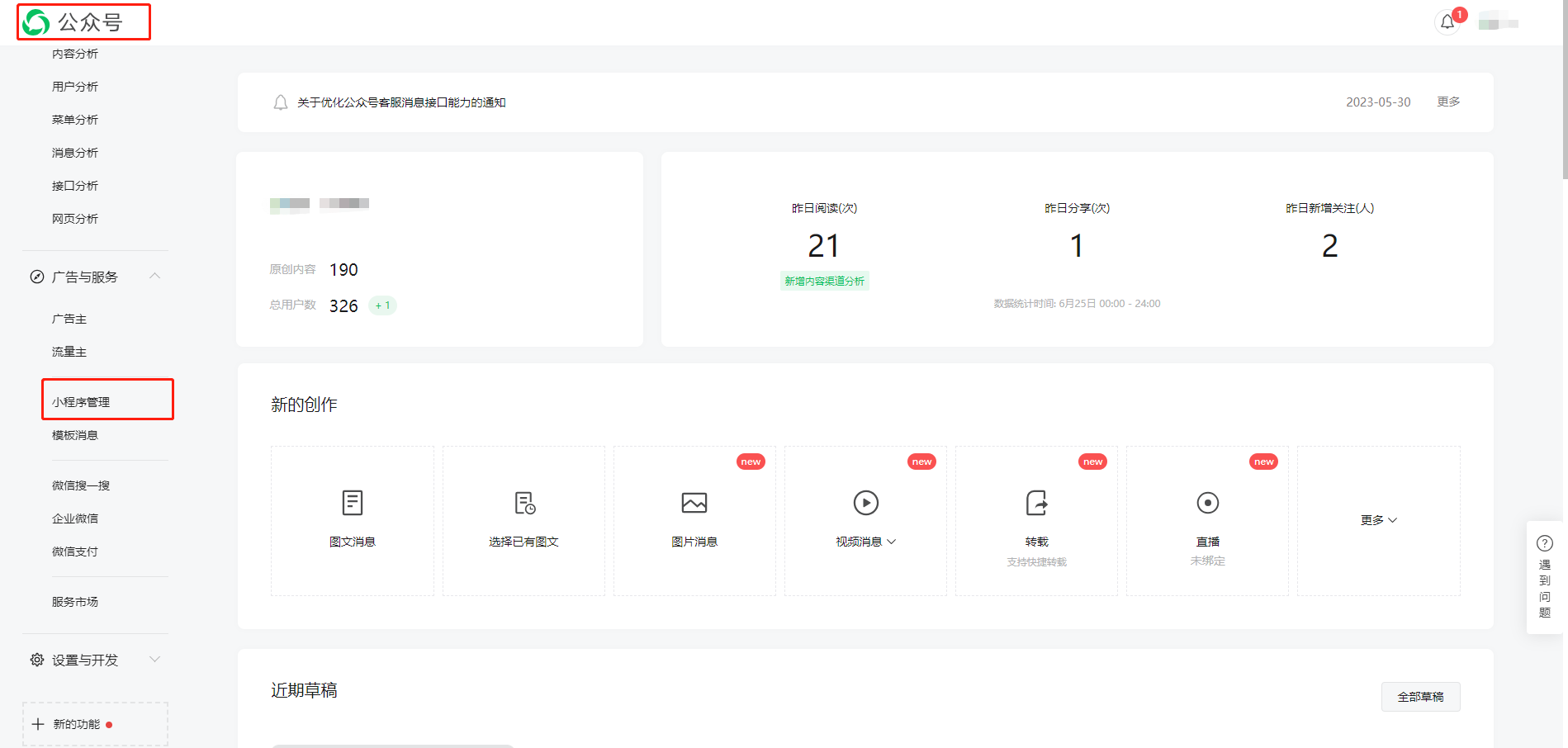Viewport: 1568px width, 748px height.
Task: Select 用户分析 in the sidebar
Action: [75, 87]
